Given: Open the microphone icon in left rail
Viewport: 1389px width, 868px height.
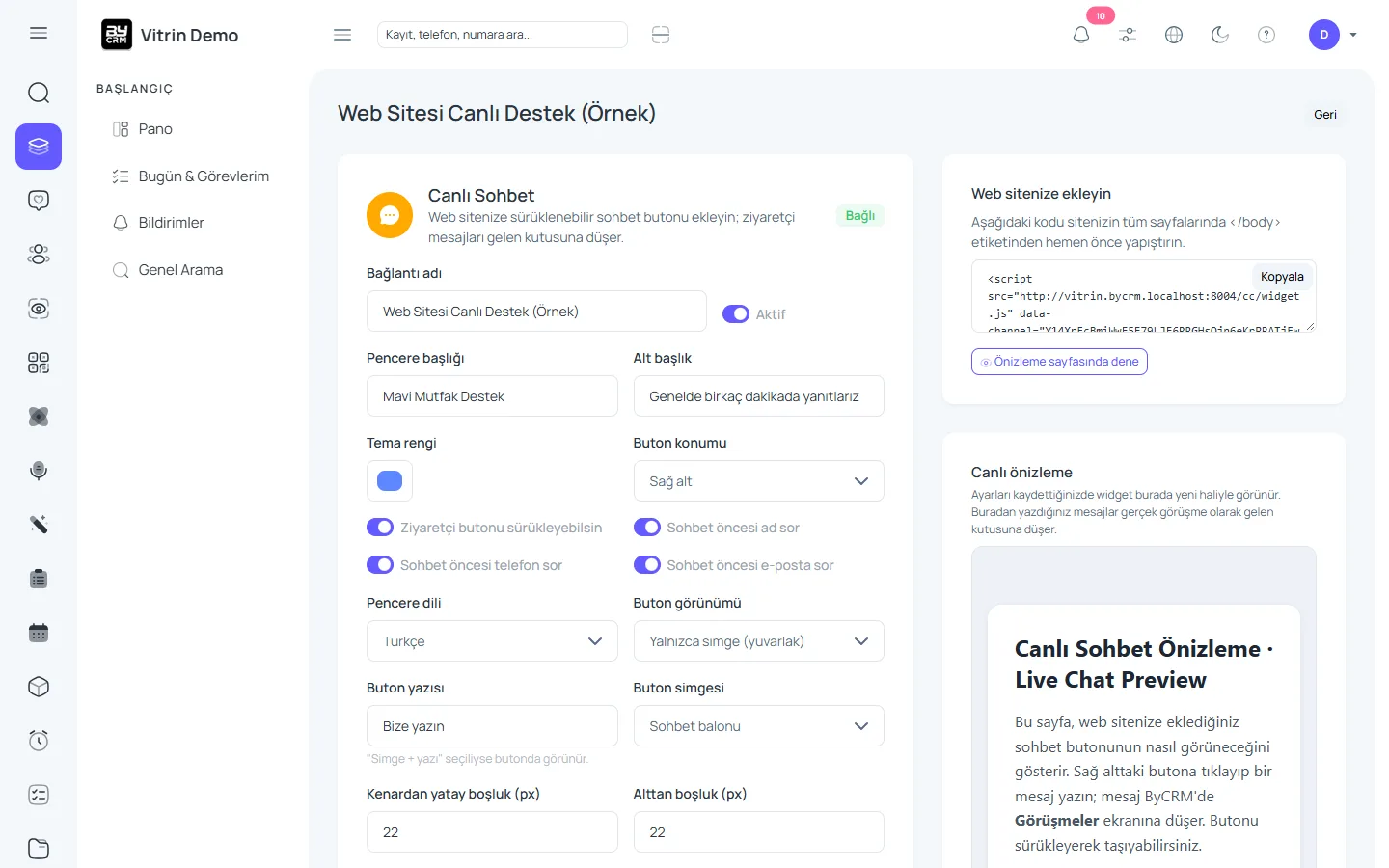Looking at the screenshot, I should [x=39, y=471].
